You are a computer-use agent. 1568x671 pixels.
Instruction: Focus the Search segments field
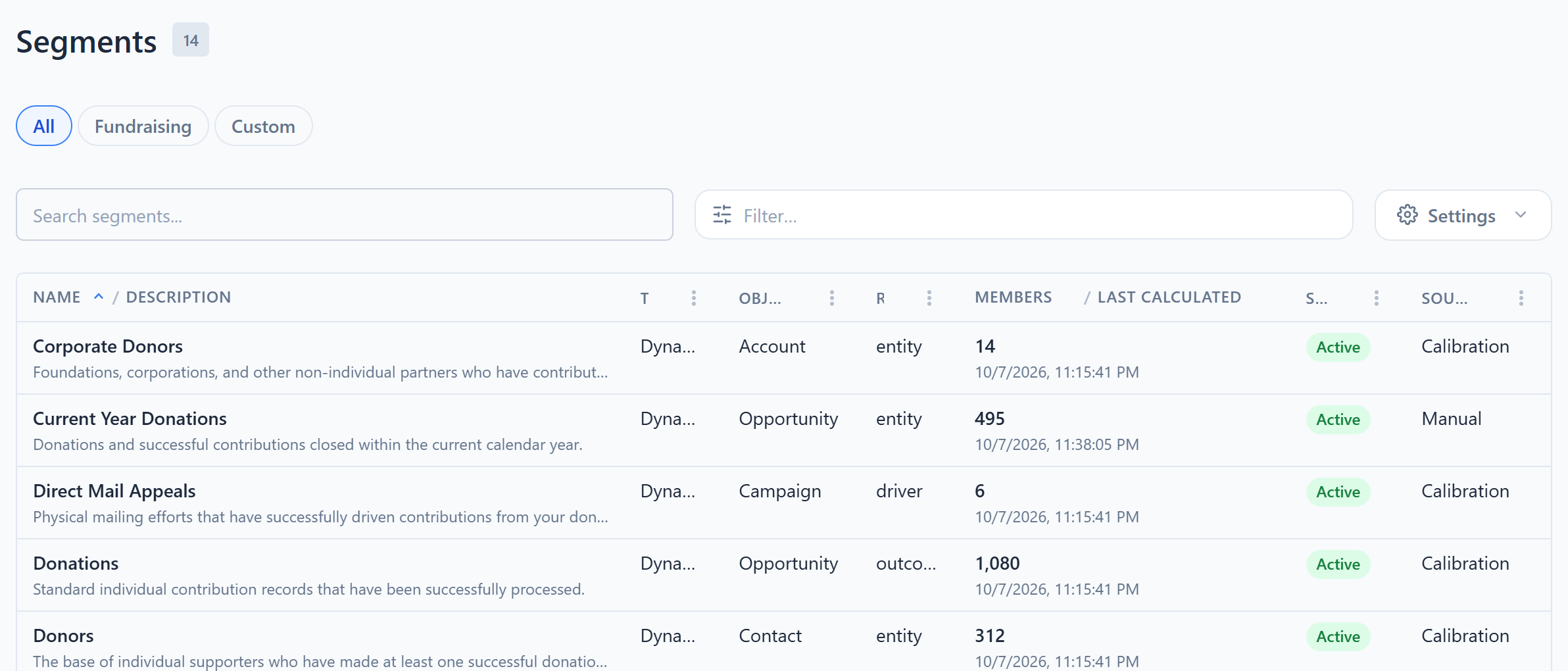[x=344, y=215]
